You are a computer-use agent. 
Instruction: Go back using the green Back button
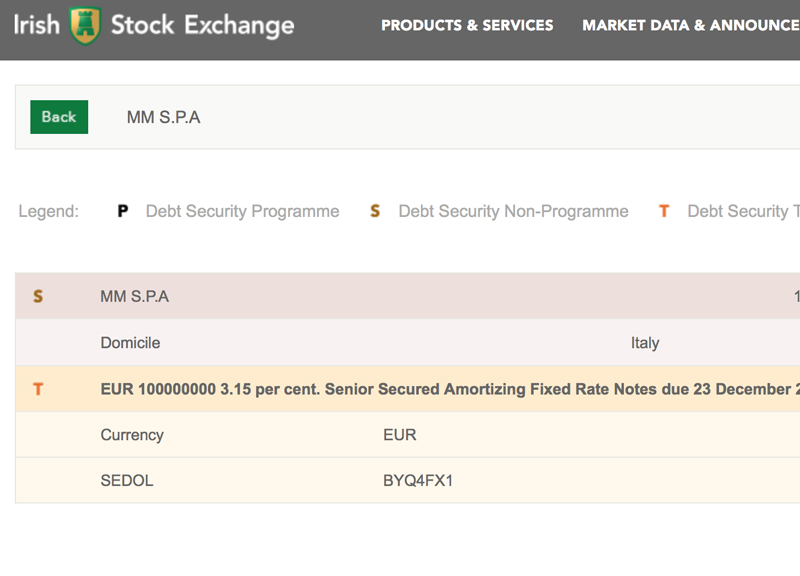pos(59,117)
